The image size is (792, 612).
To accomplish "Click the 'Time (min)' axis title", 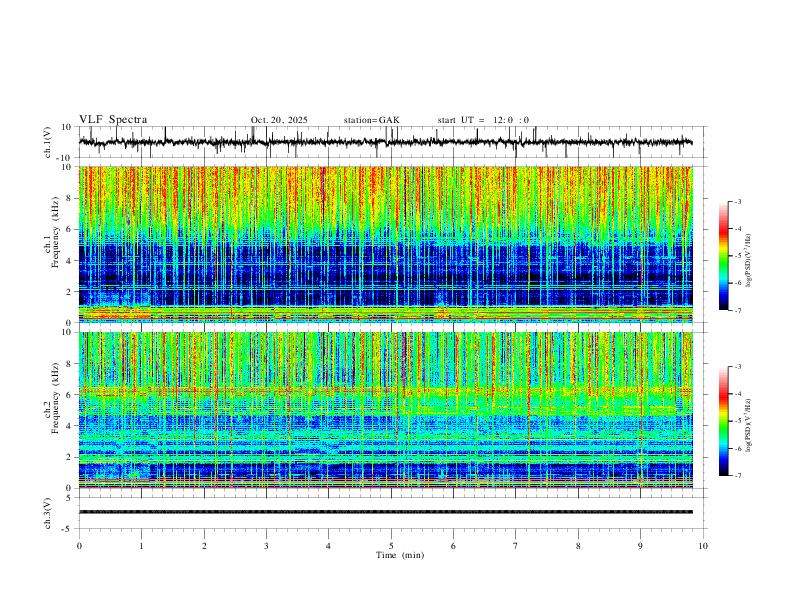I will coord(400,555).
